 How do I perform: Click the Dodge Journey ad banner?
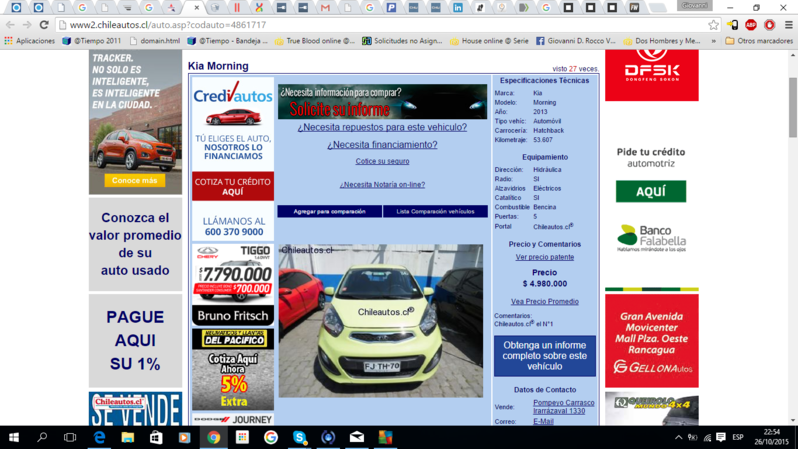[x=233, y=419]
